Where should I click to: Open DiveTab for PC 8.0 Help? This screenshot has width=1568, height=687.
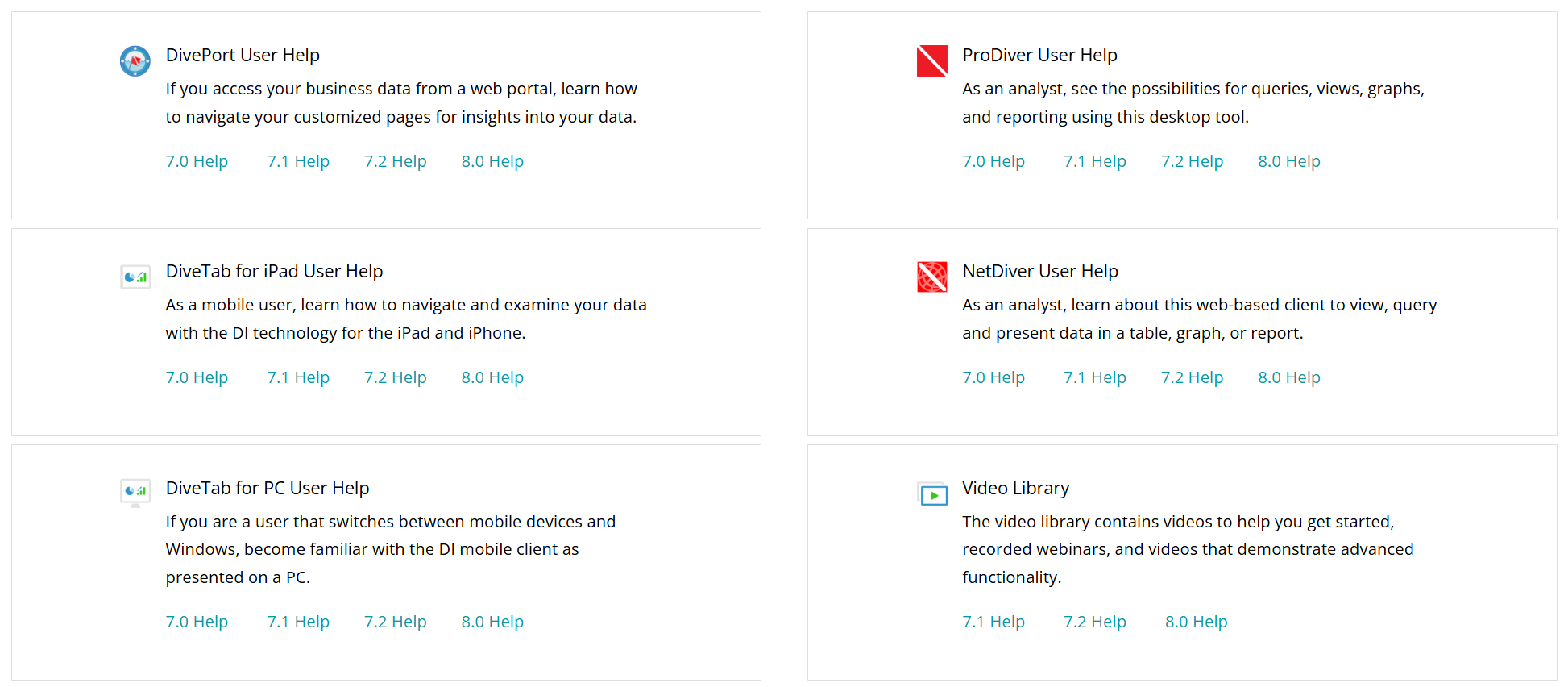tap(492, 622)
